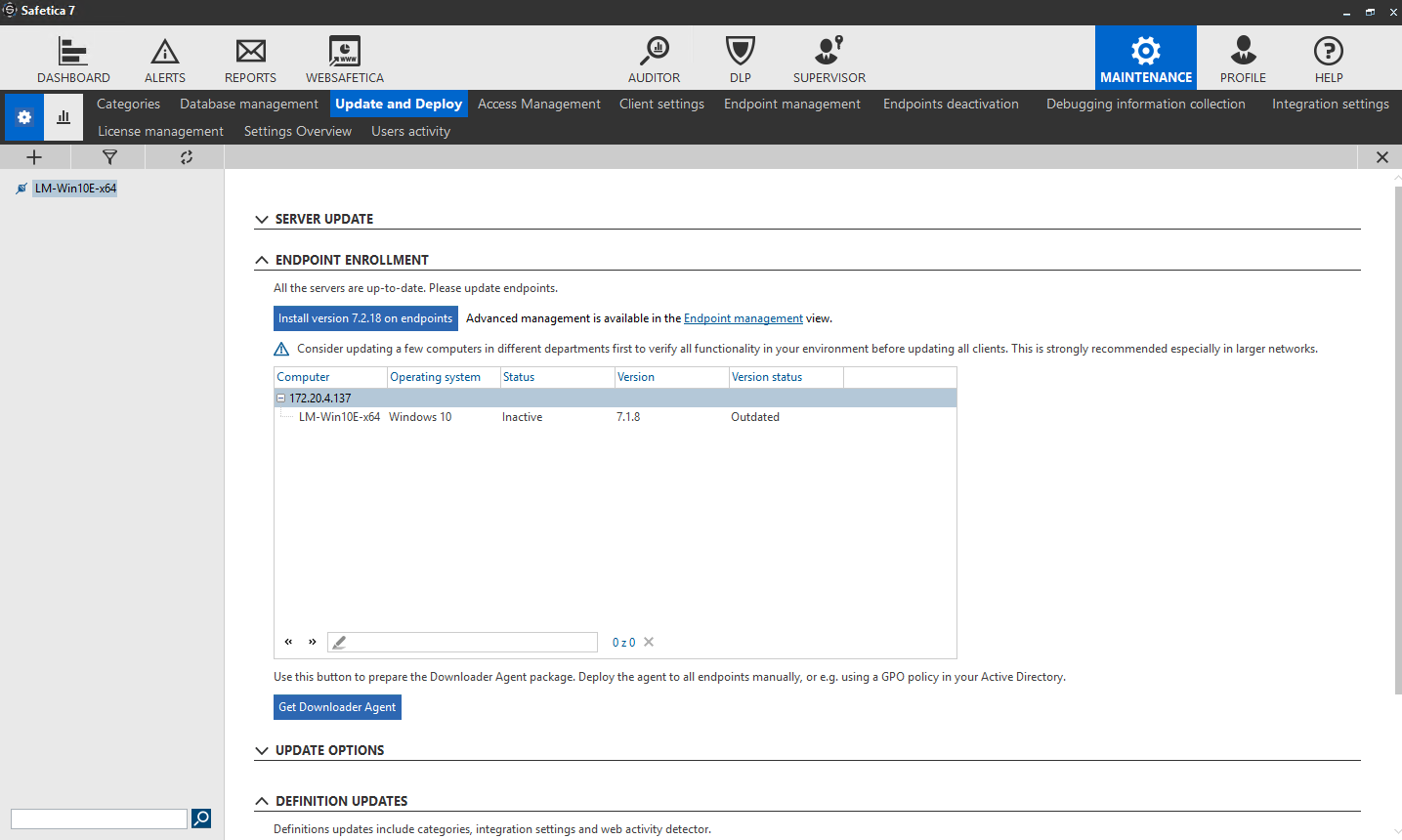Screen dimensions: 1402x840
Task: Focus the user tree search field
Action: pos(99,819)
